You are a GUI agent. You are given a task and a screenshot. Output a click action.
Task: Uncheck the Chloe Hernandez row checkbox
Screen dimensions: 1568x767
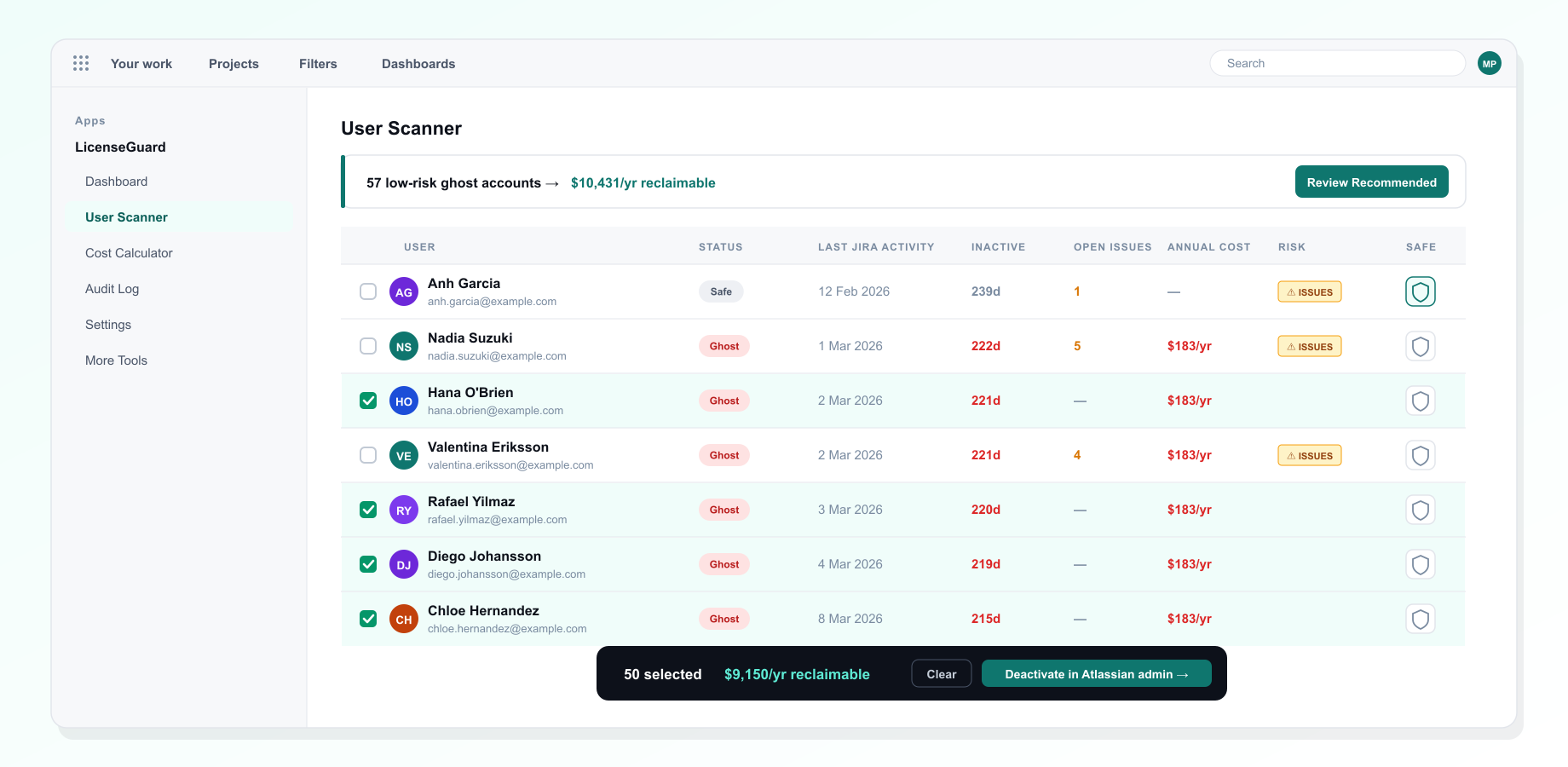point(368,619)
